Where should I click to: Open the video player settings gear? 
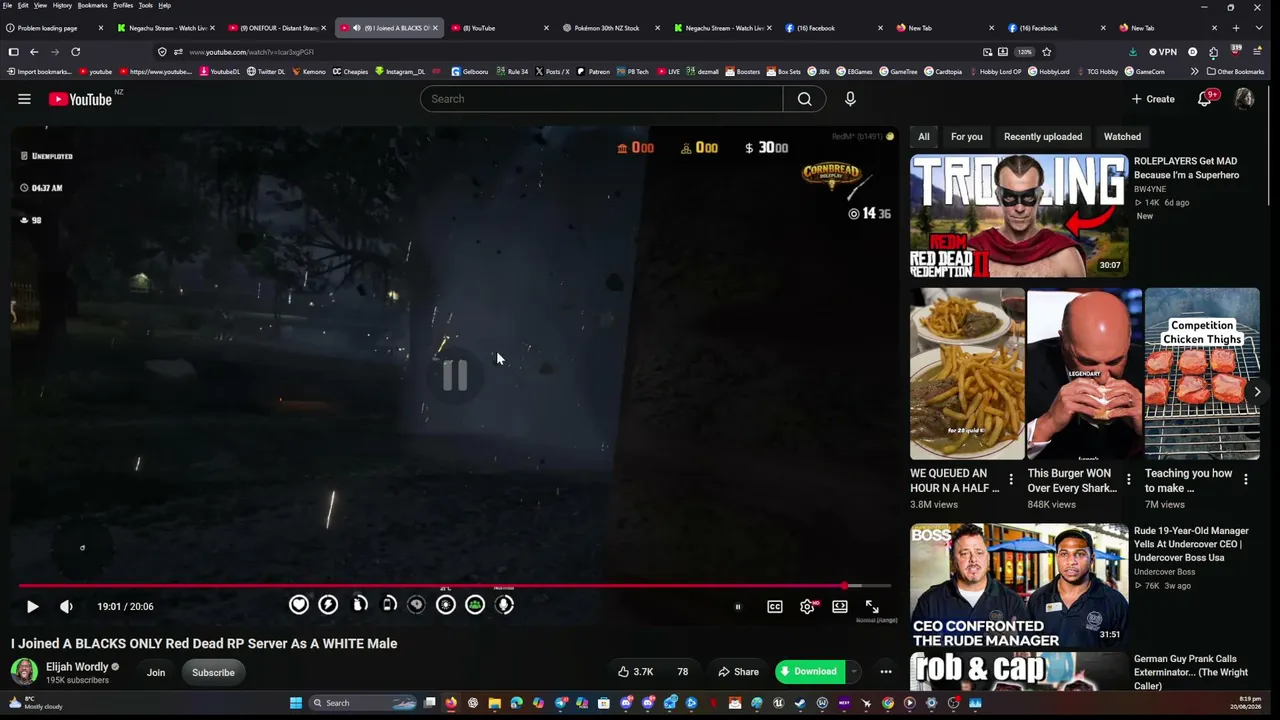point(807,606)
